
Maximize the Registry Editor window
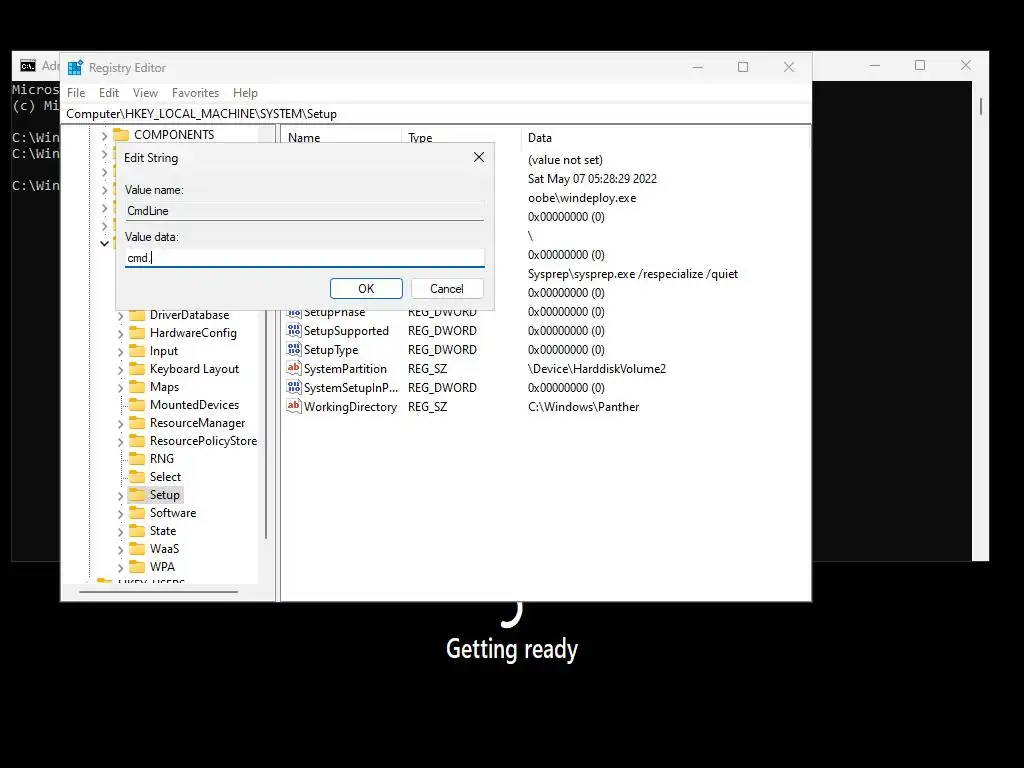[743, 67]
